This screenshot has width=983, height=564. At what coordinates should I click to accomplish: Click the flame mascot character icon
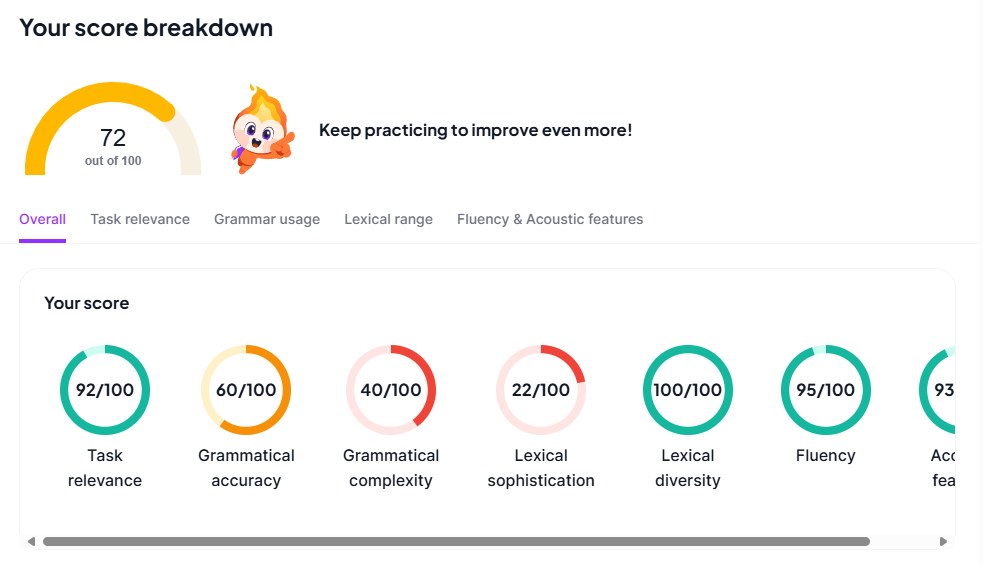click(x=262, y=130)
